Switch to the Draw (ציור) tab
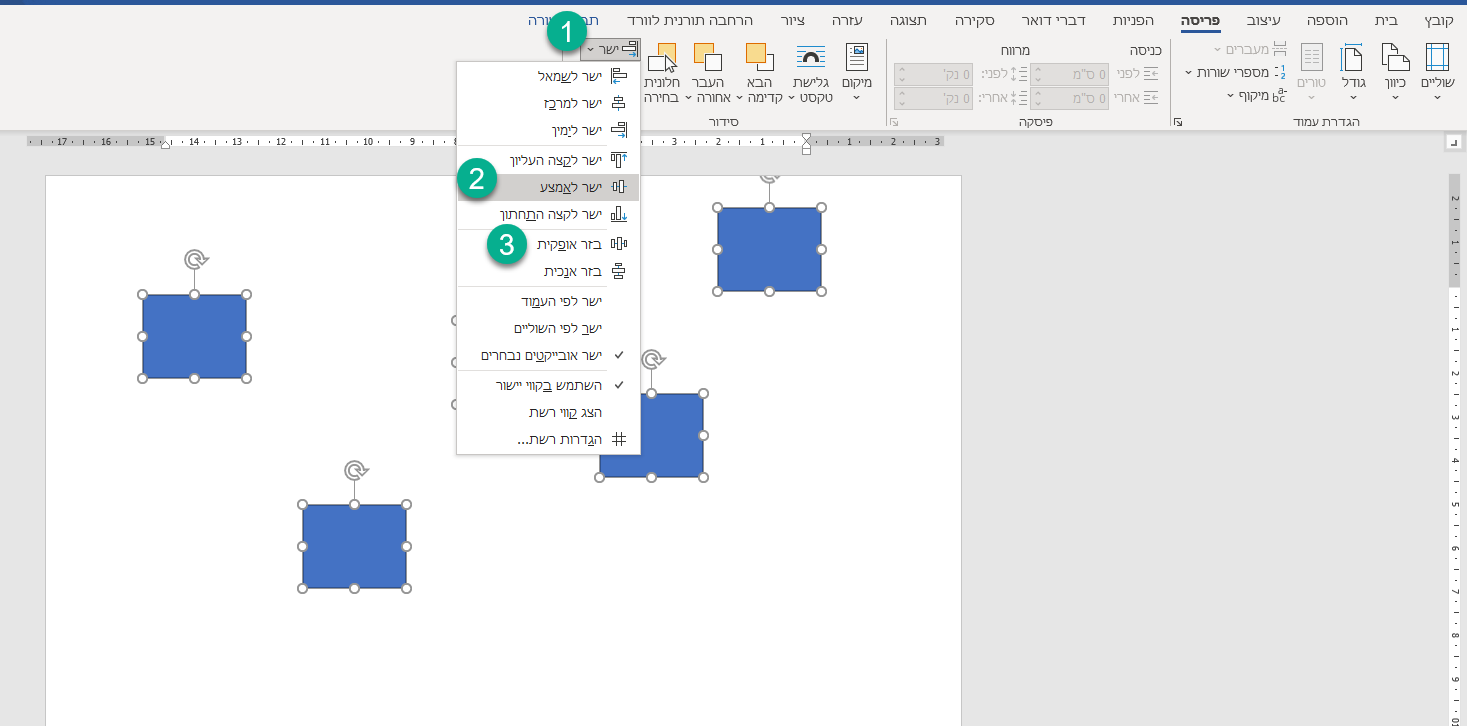Viewport: 1467px width, 726px height. [x=794, y=20]
